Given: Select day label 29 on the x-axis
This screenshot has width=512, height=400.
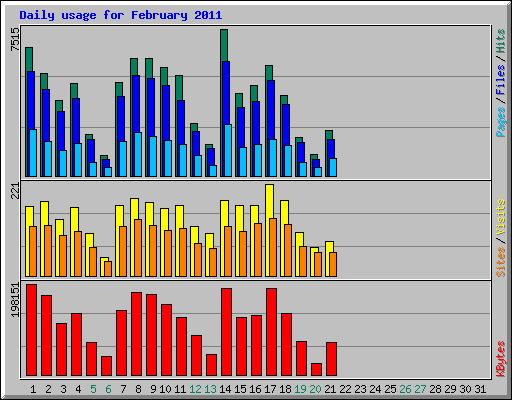Looking at the screenshot, I should (450, 389).
